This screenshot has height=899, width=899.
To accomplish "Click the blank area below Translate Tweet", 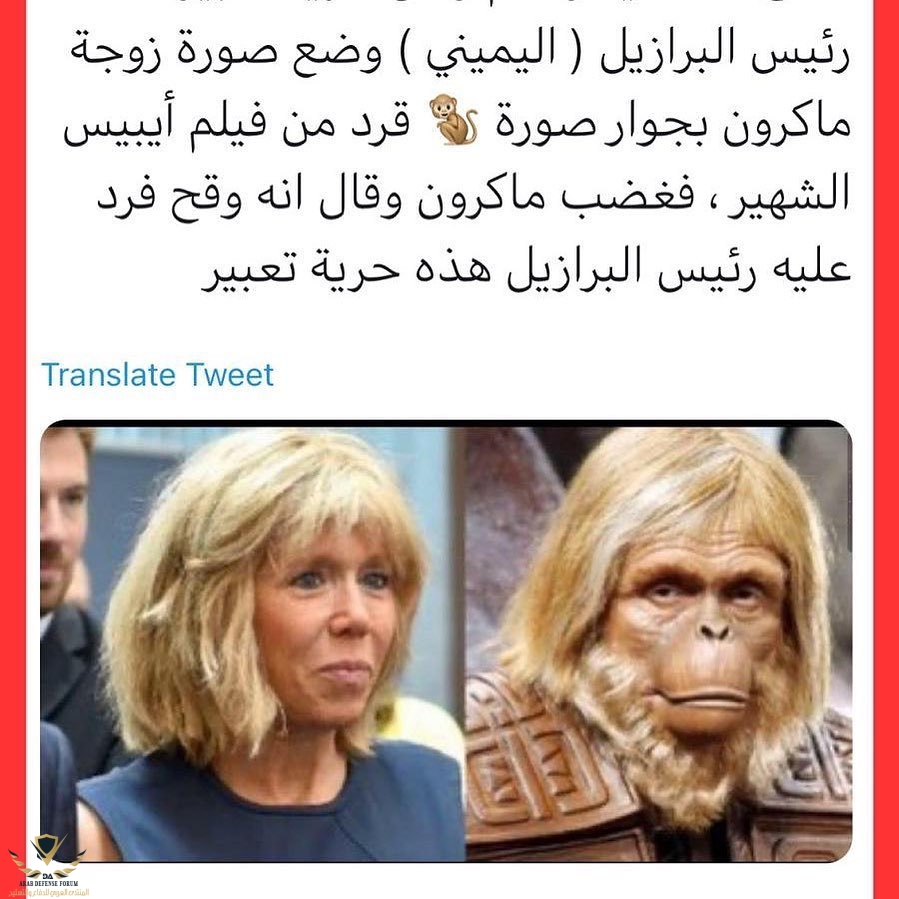I will coord(447,405).
